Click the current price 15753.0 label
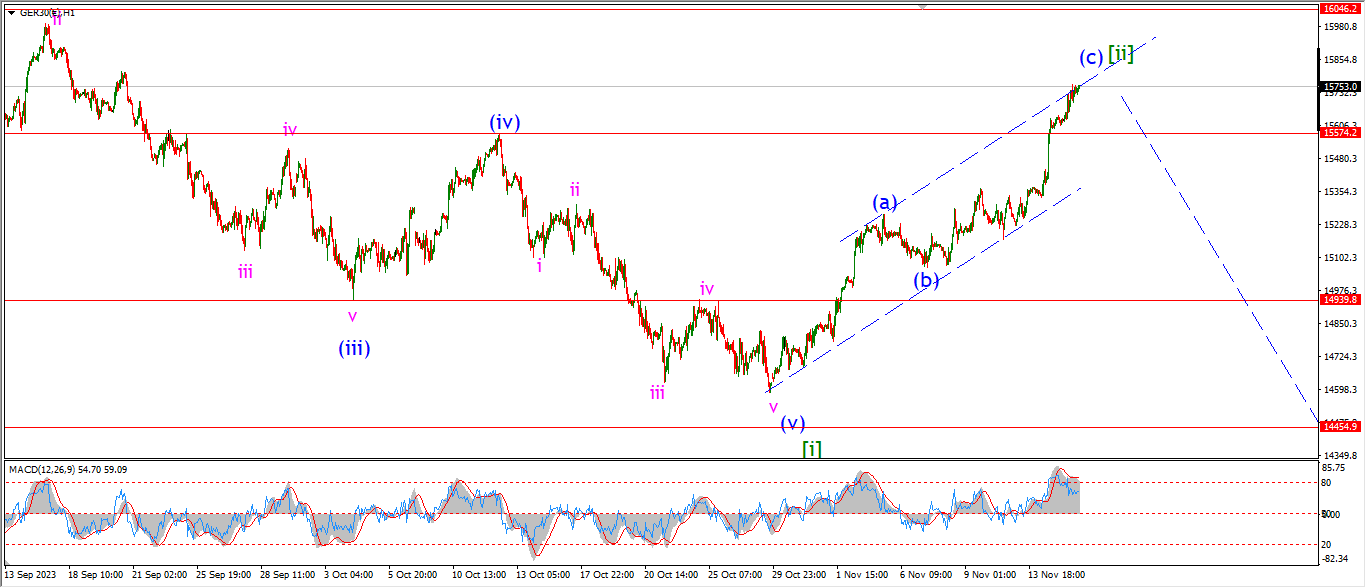 1339,87
